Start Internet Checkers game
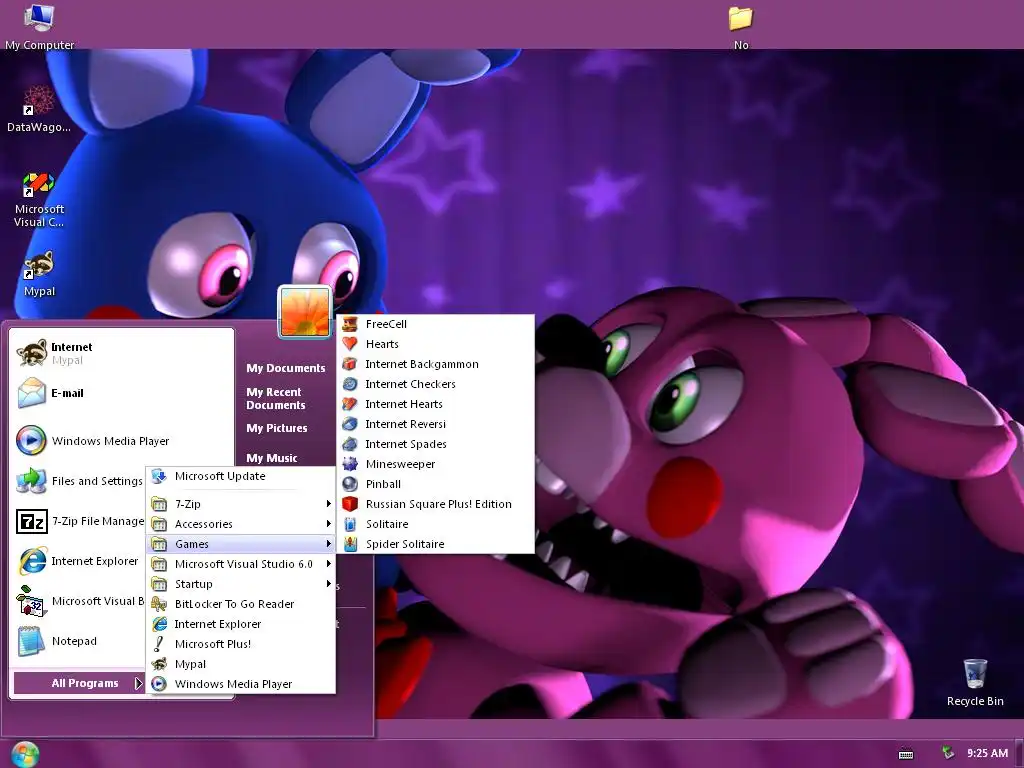The height and width of the screenshot is (768, 1024). coord(410,384)
